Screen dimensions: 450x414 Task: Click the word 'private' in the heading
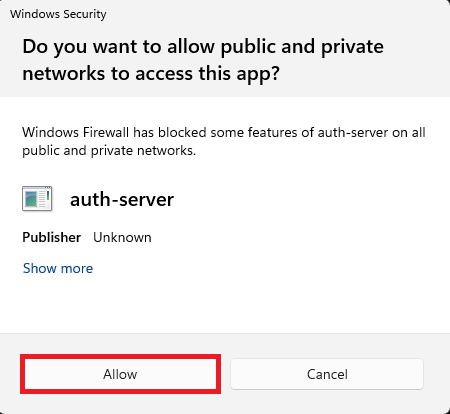pyautogui.click(x=352, y=46)
